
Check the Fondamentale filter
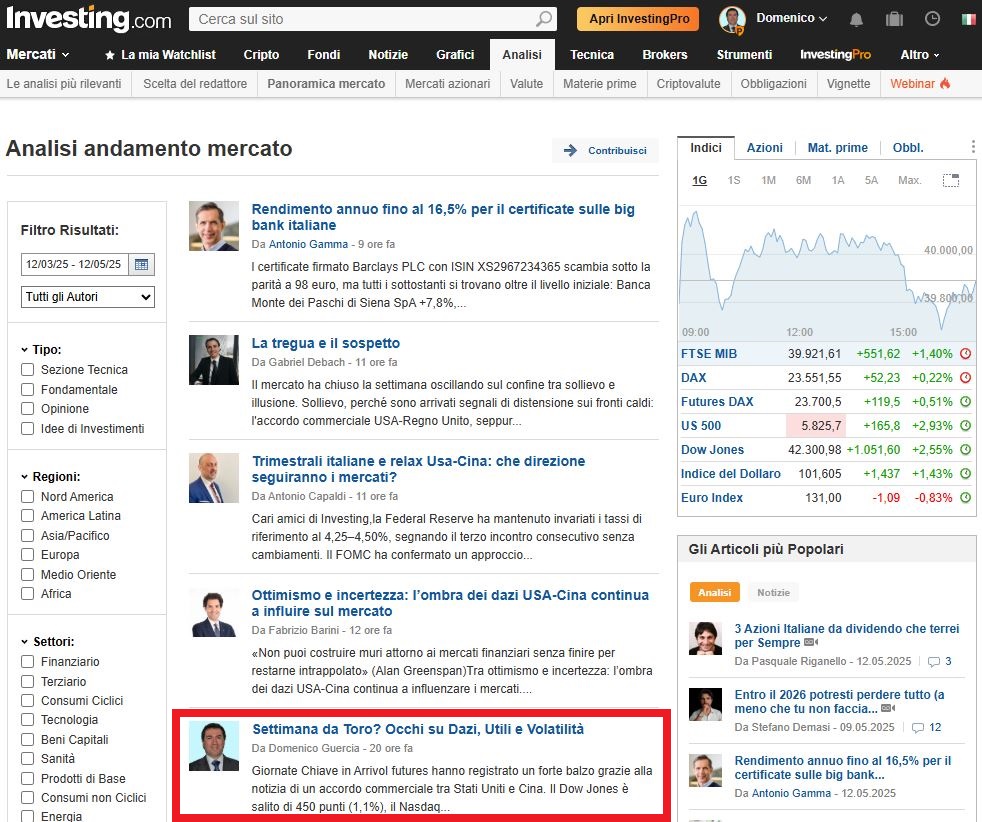pos(28,389)
